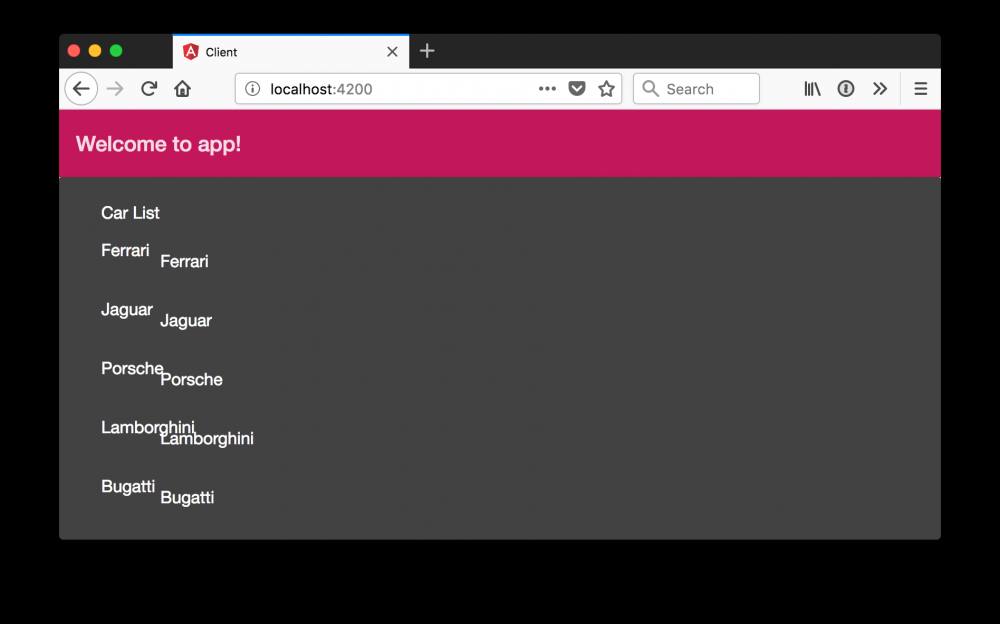Open the Firefox hamburger menu

(920, 88)
